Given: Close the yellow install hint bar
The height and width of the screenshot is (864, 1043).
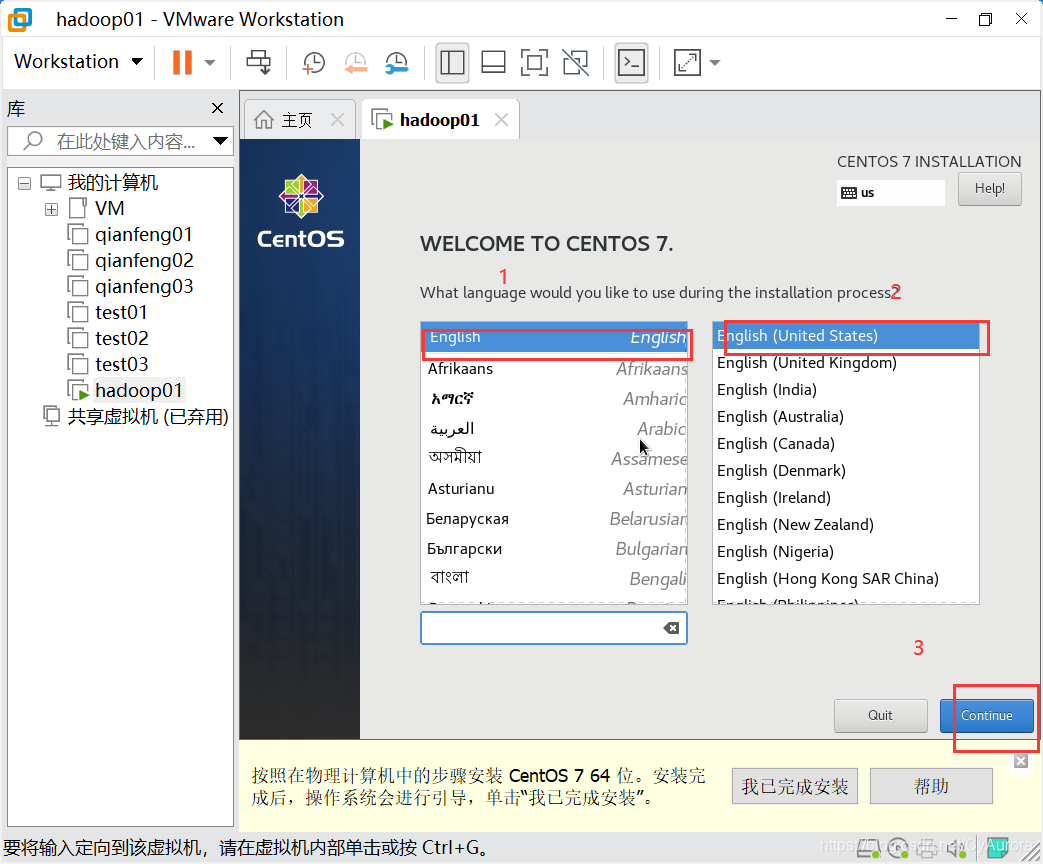Looking at the screenshot, I should [1021, 761].
